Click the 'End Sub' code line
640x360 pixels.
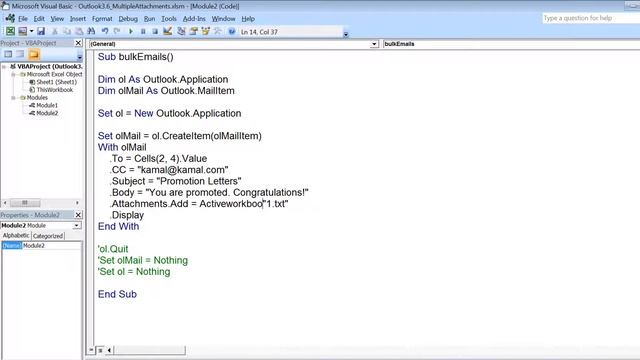tap(117, 294)
